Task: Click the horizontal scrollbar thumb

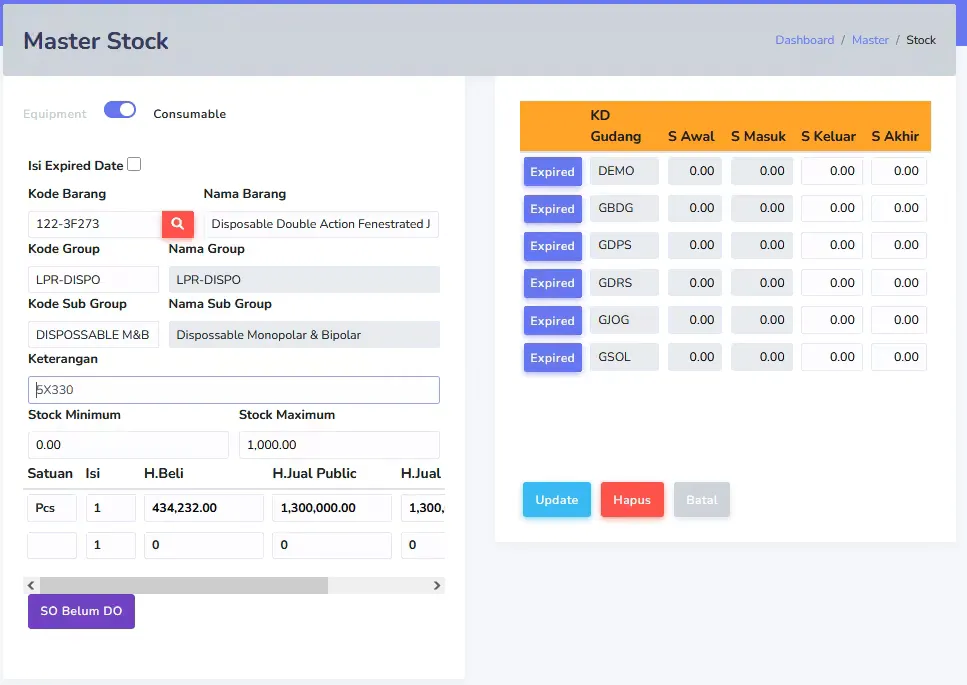Action: [184, 585]
